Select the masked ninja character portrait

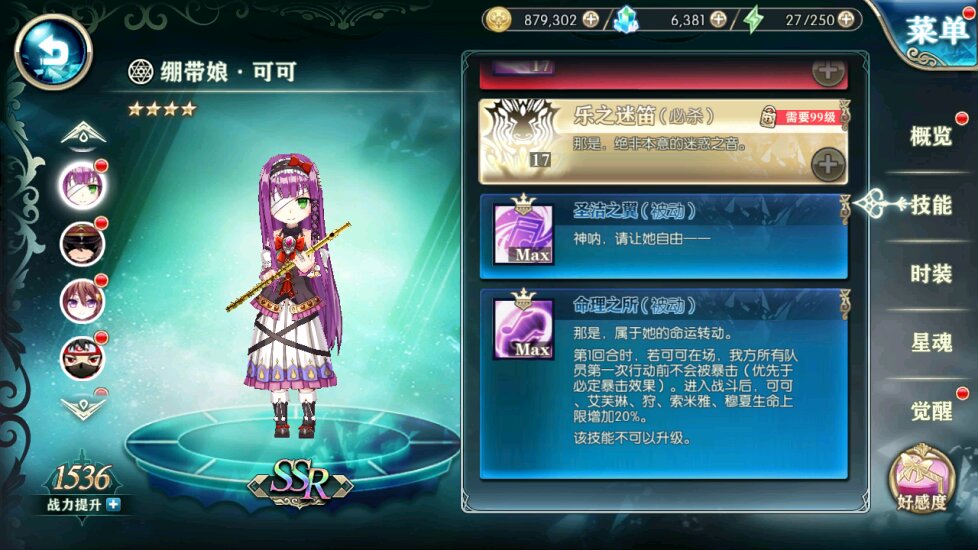pyautogui.click(x=82, y=359)
